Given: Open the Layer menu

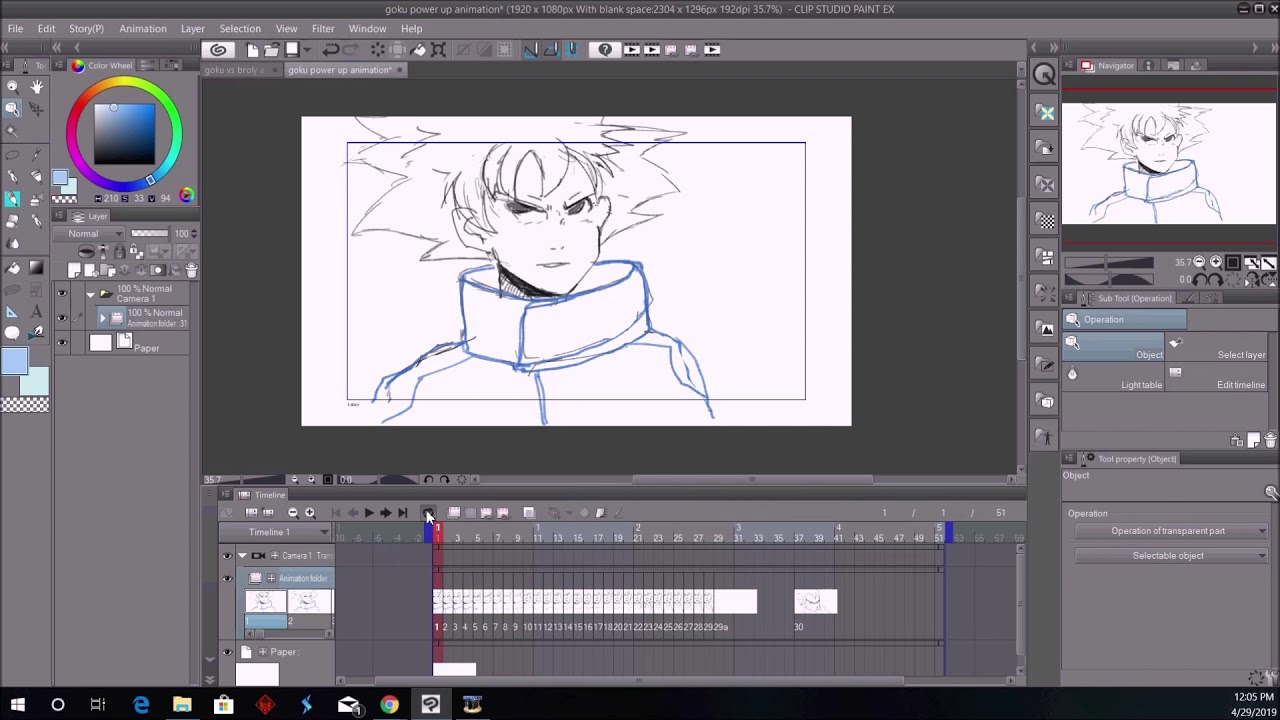Looking at the screenshot, I should click(x=193, y=29).
